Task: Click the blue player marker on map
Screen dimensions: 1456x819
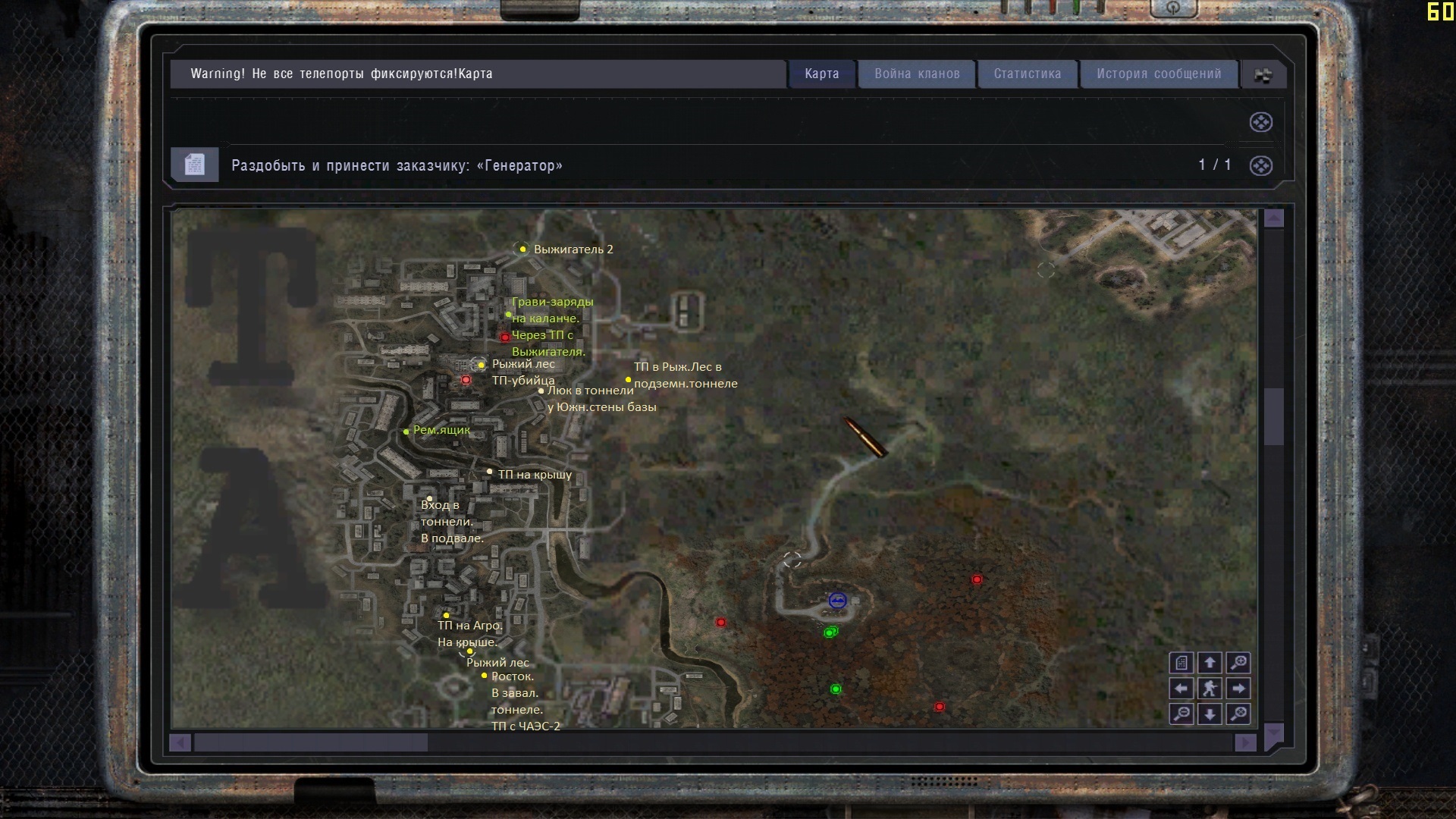Action: [x=837, y=601]
